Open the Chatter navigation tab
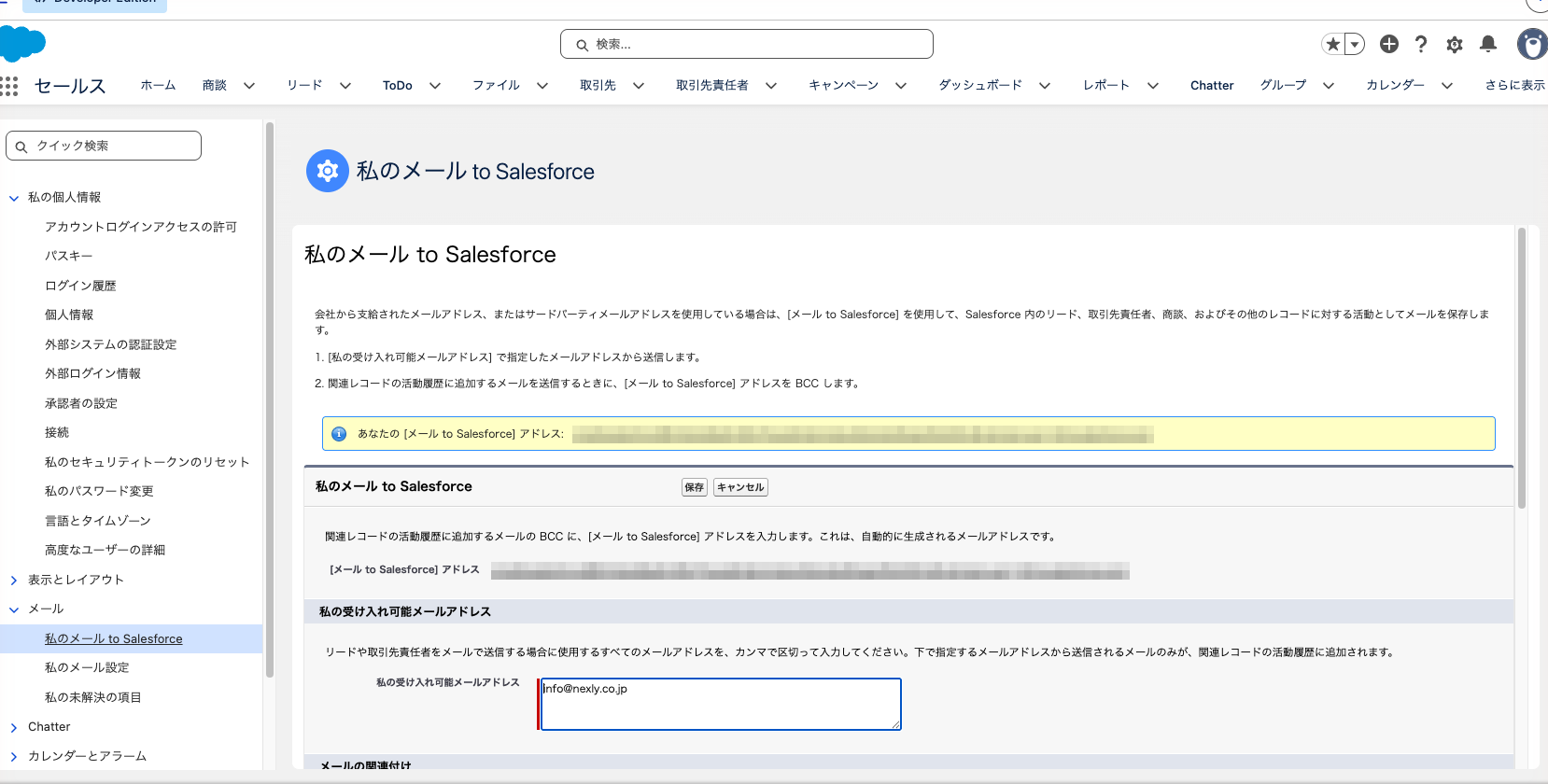The image size is (1548, 784). (x=1212, y=85)
